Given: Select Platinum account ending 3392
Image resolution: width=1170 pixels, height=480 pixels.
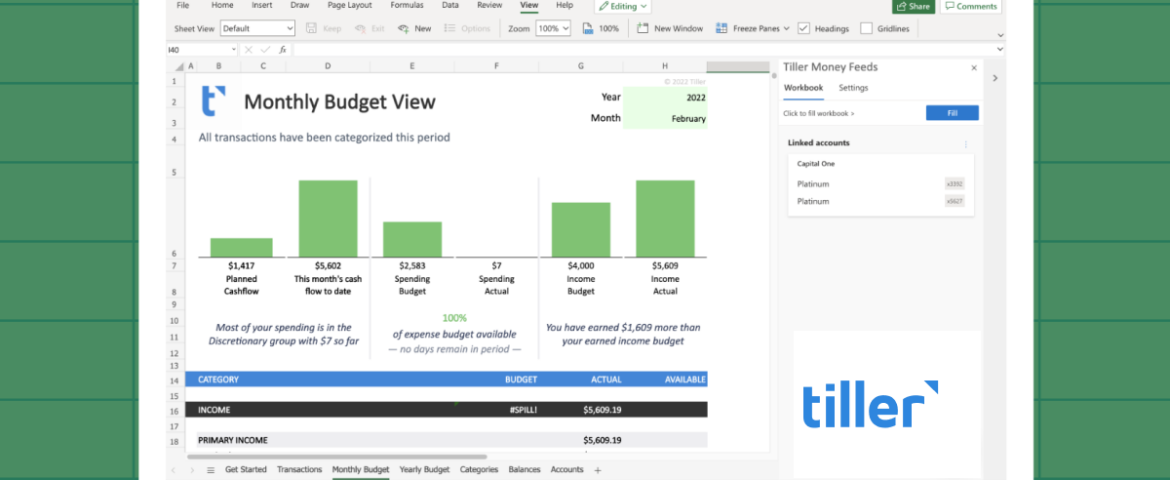Looking at the screenshot, I should pos(880,184).
